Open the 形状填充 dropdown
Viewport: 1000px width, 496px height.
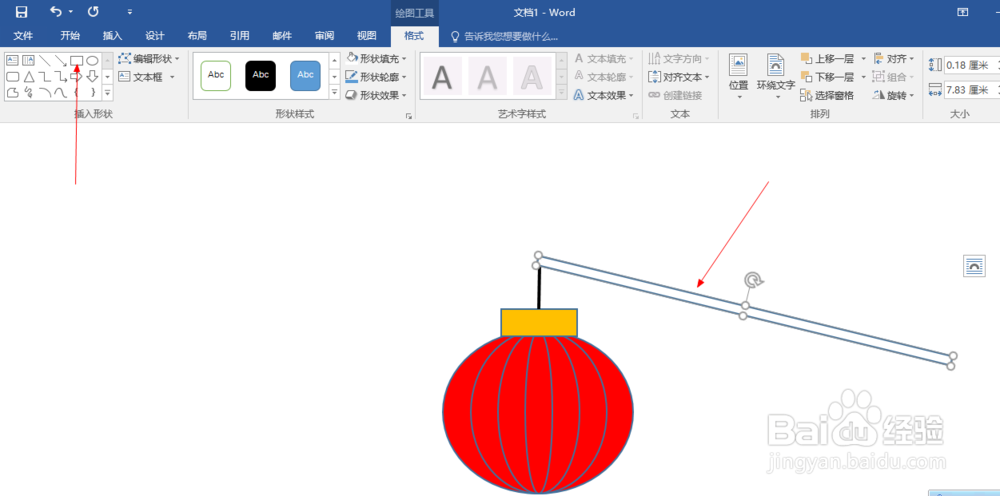coord(376,59)
